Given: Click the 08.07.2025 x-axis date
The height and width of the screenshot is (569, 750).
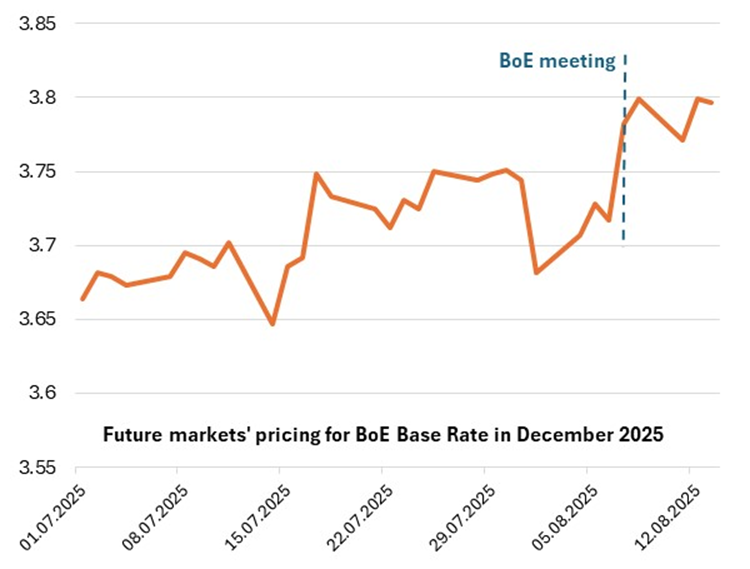Looking at the screenshot, I should [x=157, y=516].
